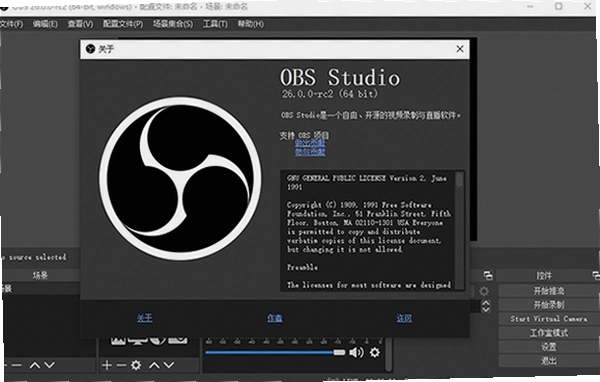The height and width of the screenshot is (382, 600).
Task: Click the large OBS logo image
Action: tap(180, 178)
